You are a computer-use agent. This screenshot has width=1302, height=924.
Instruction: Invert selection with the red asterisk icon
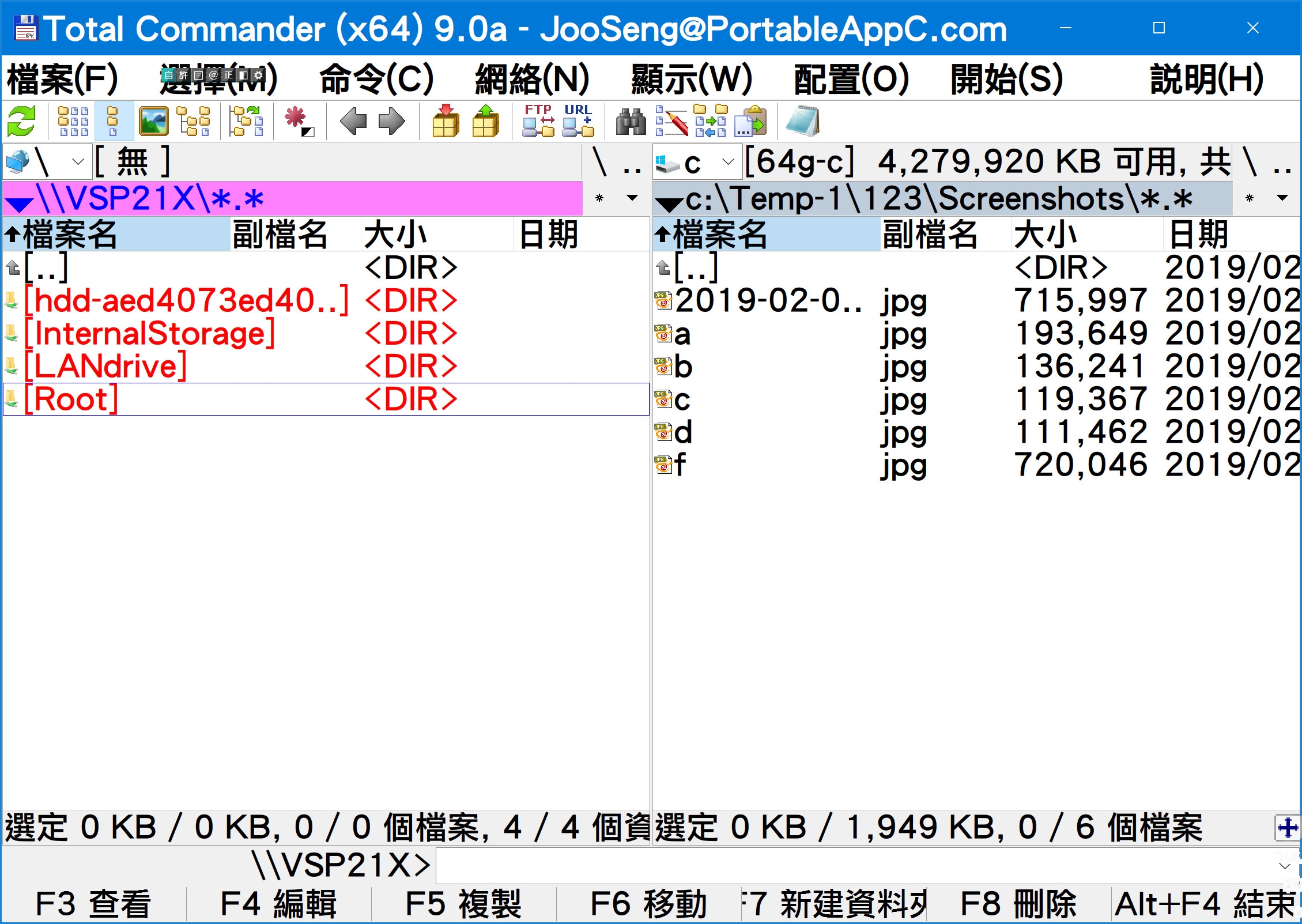(299, 121)
